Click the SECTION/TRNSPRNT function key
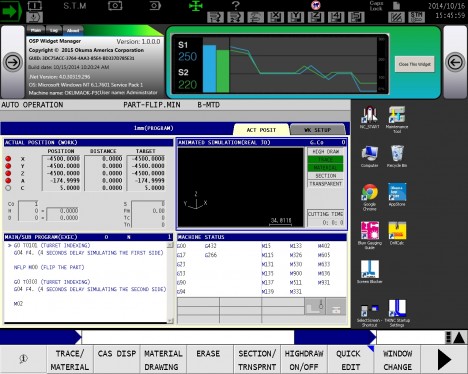468x374 pixels. pos(257,359)
